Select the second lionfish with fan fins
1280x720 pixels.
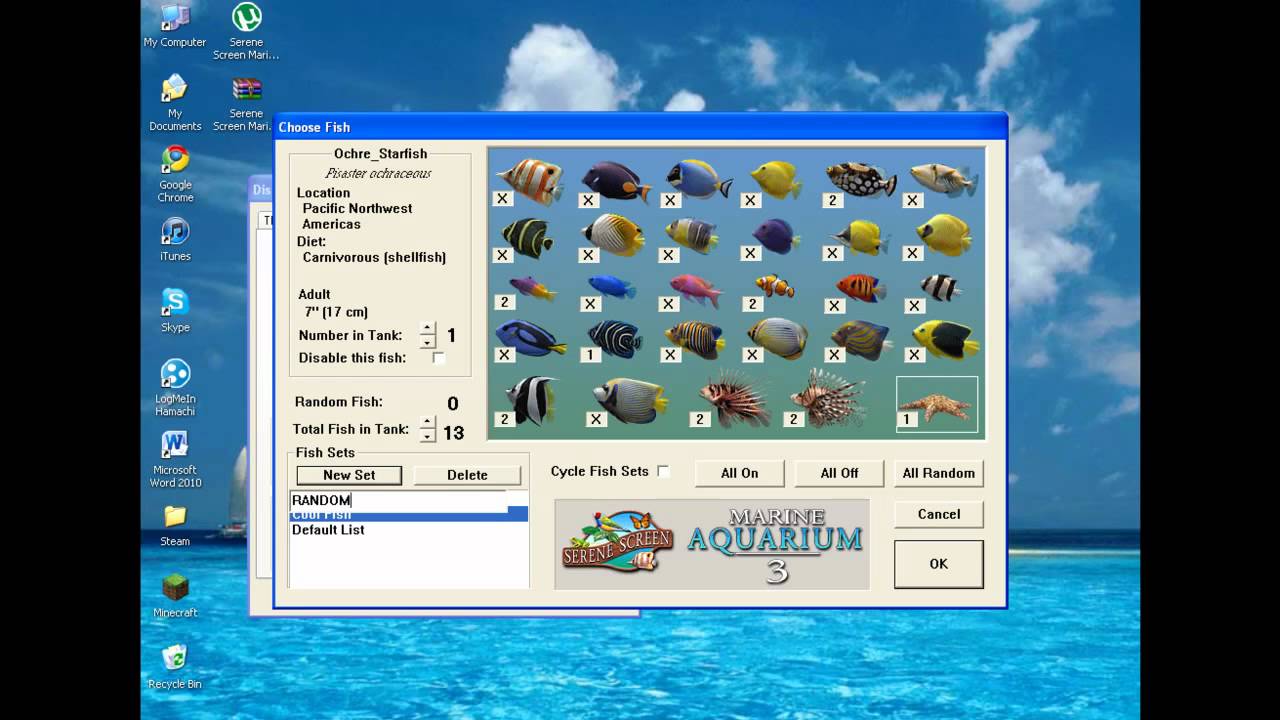click(x=829, y=398)
